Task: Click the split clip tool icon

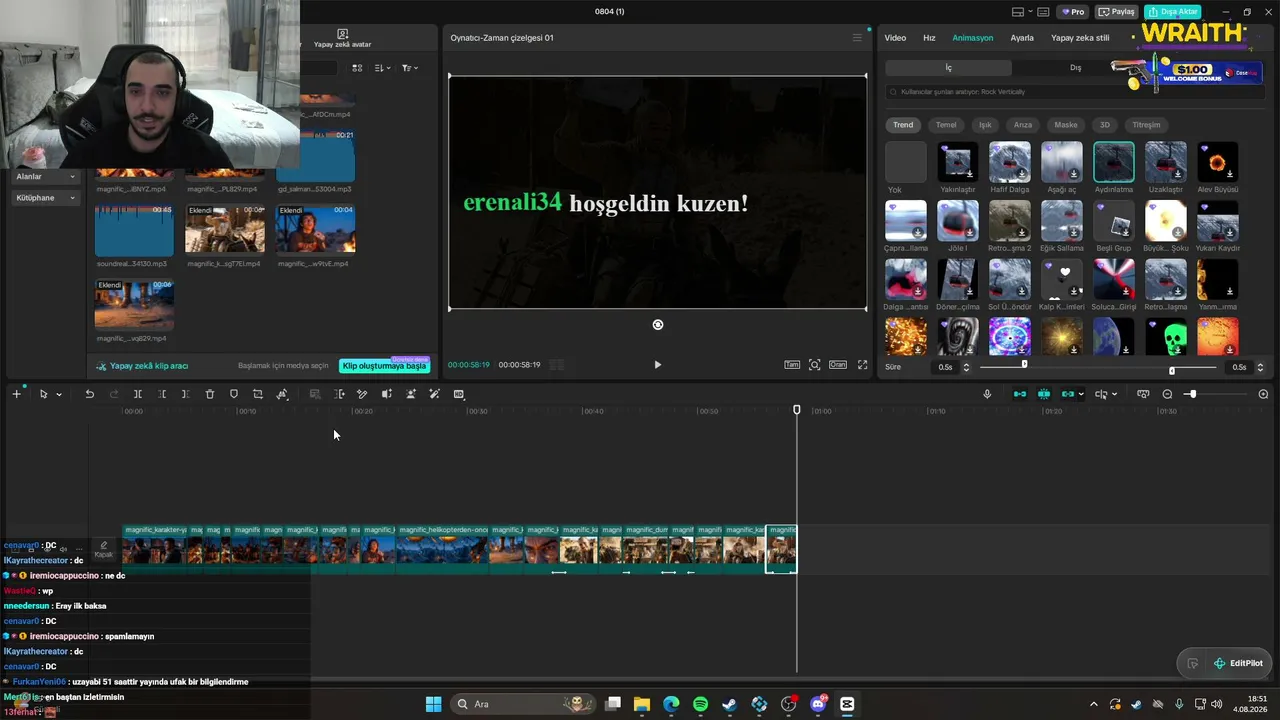Action: point(138,394)
